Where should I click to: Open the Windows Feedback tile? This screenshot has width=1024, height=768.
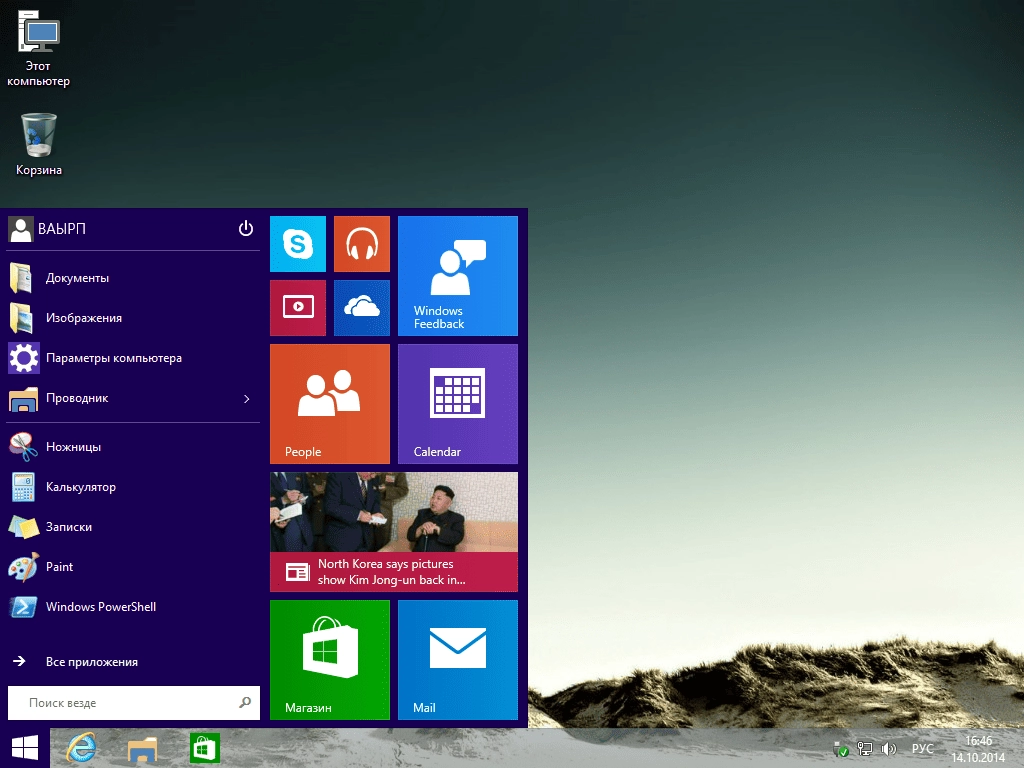458,276
